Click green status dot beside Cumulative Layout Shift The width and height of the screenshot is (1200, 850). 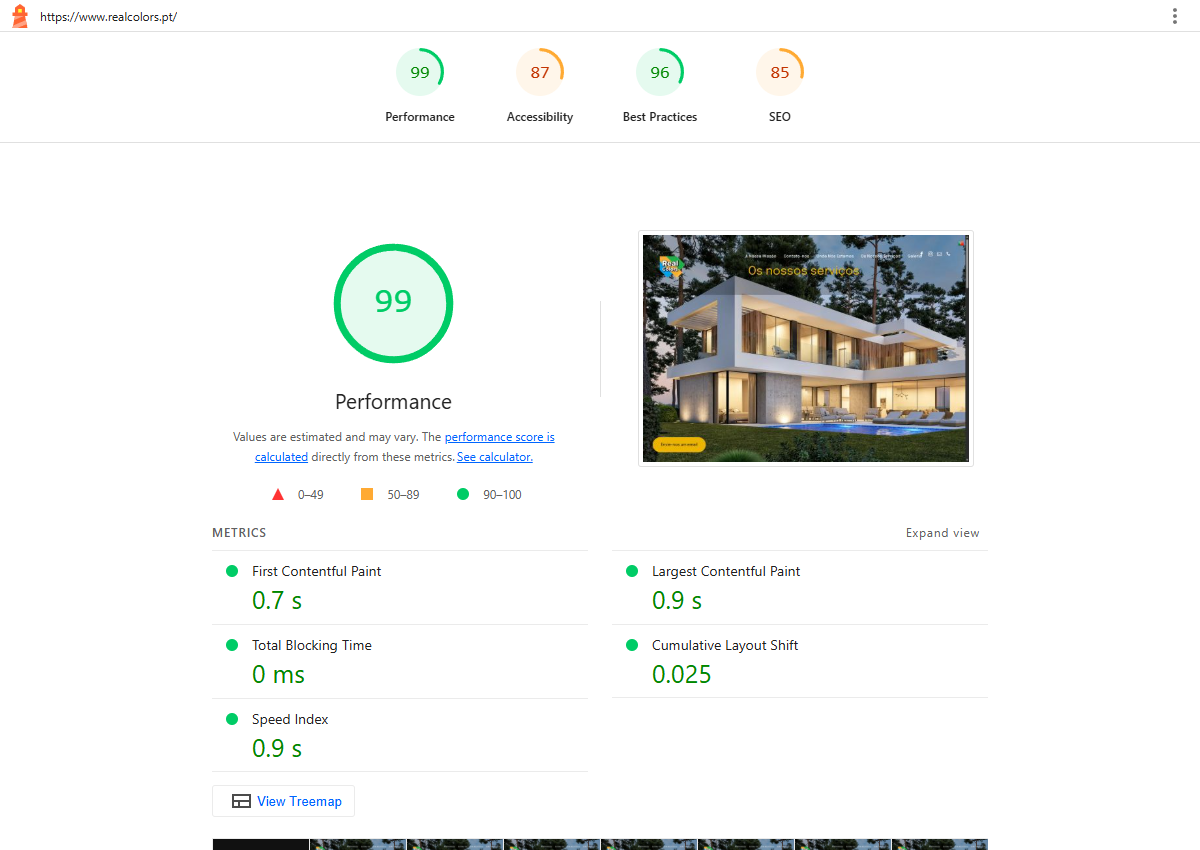tap(632, 645)
